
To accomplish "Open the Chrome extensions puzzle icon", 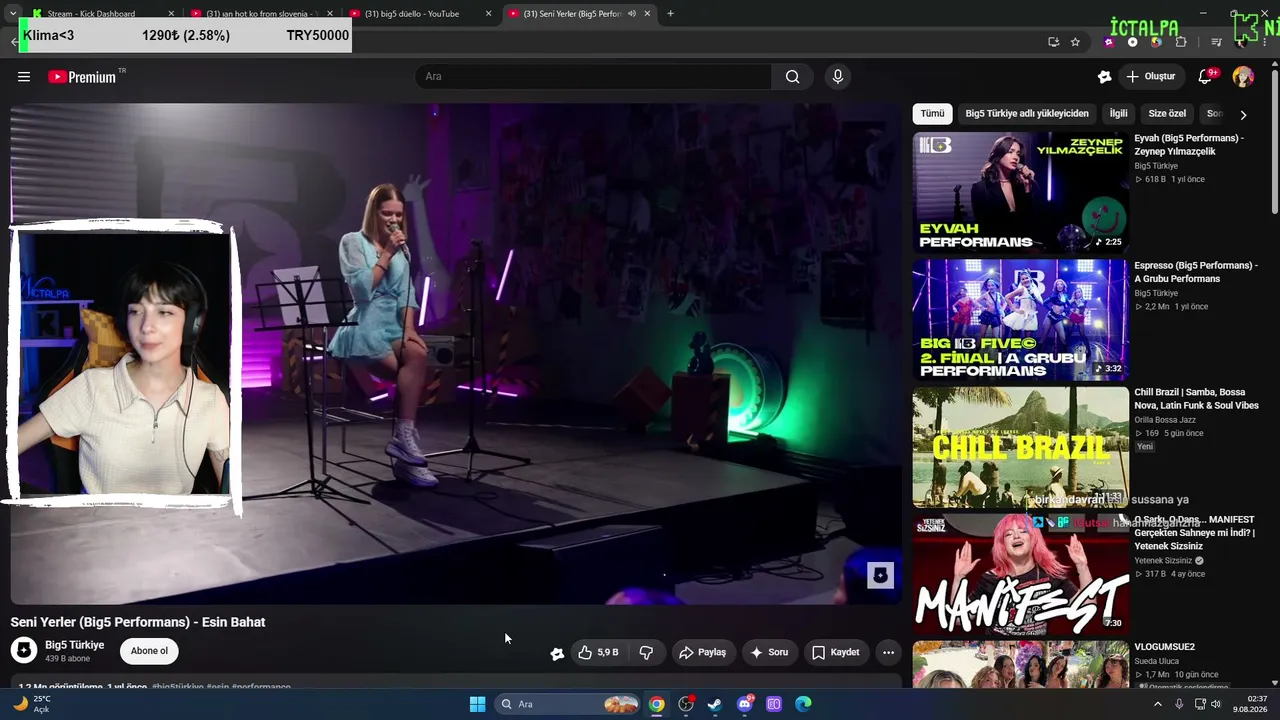I will pyautogui.click(x=1181, y=42).
